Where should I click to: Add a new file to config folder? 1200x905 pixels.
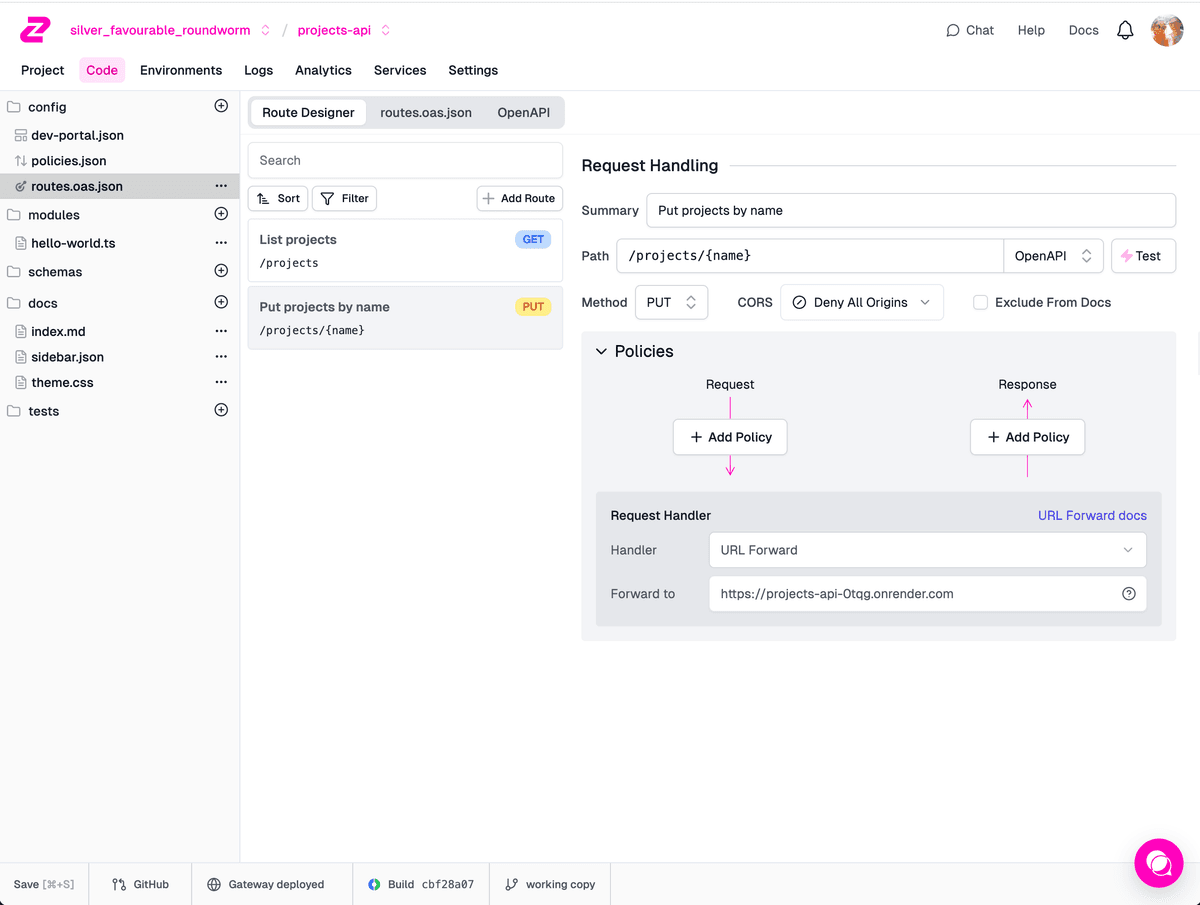(221, 106)
